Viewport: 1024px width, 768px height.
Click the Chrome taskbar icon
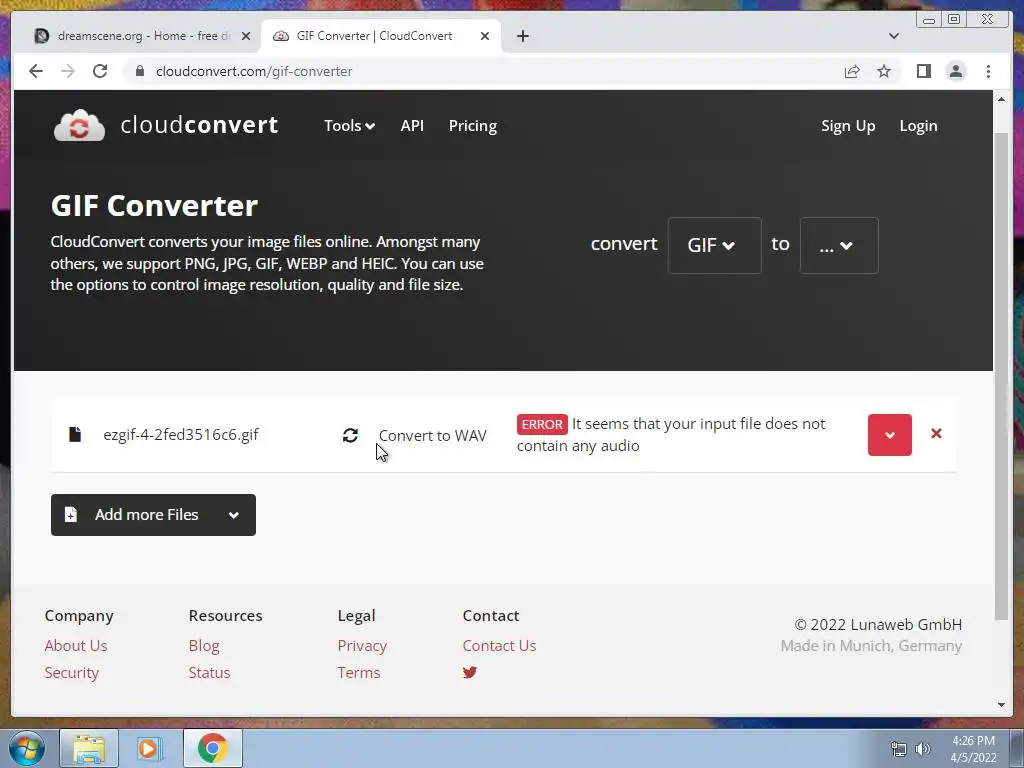pos(212,748)
